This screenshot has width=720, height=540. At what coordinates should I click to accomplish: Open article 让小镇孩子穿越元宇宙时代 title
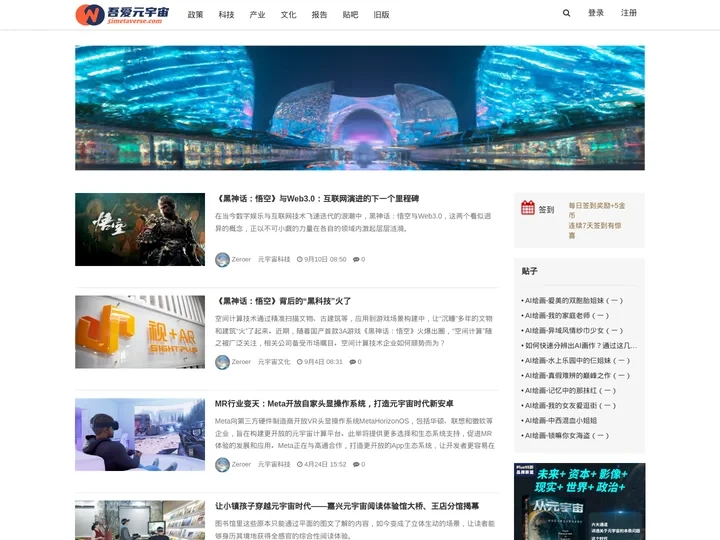coord(347,506)
